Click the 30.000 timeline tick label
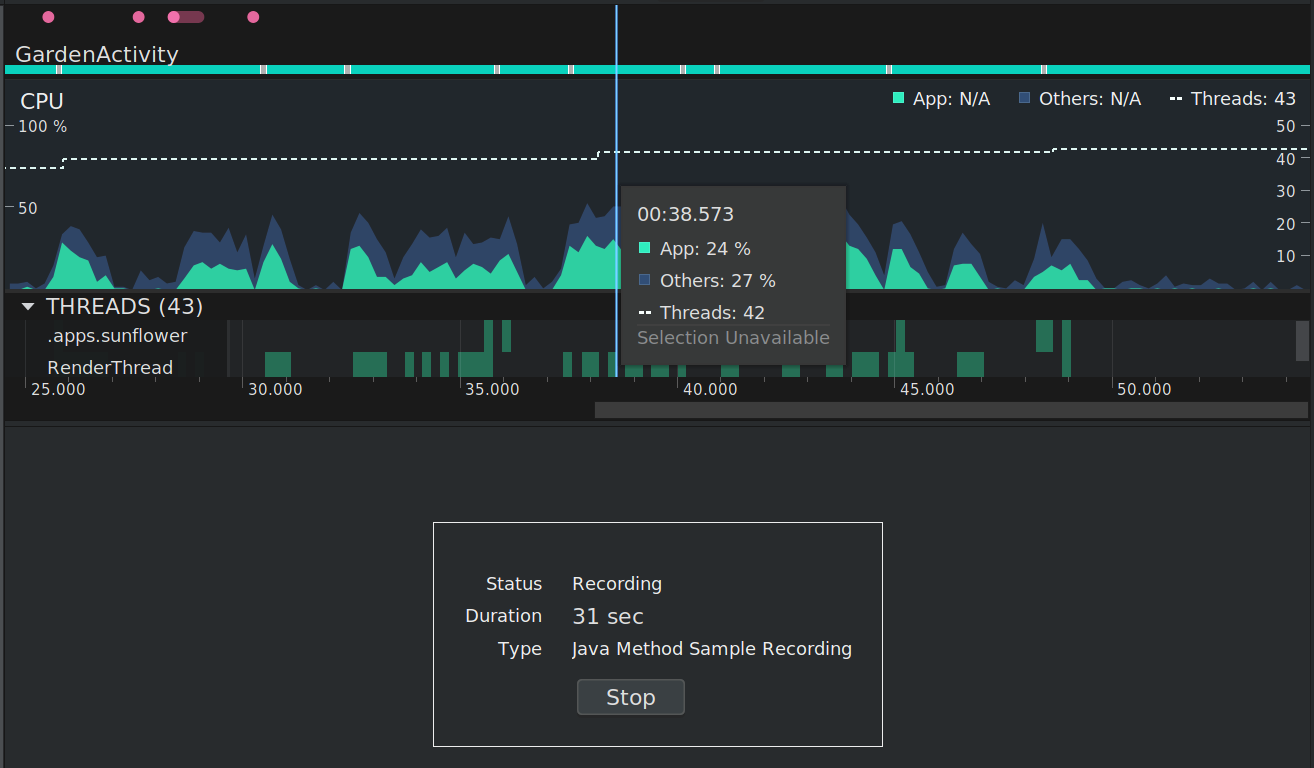 tap(275, 390)
